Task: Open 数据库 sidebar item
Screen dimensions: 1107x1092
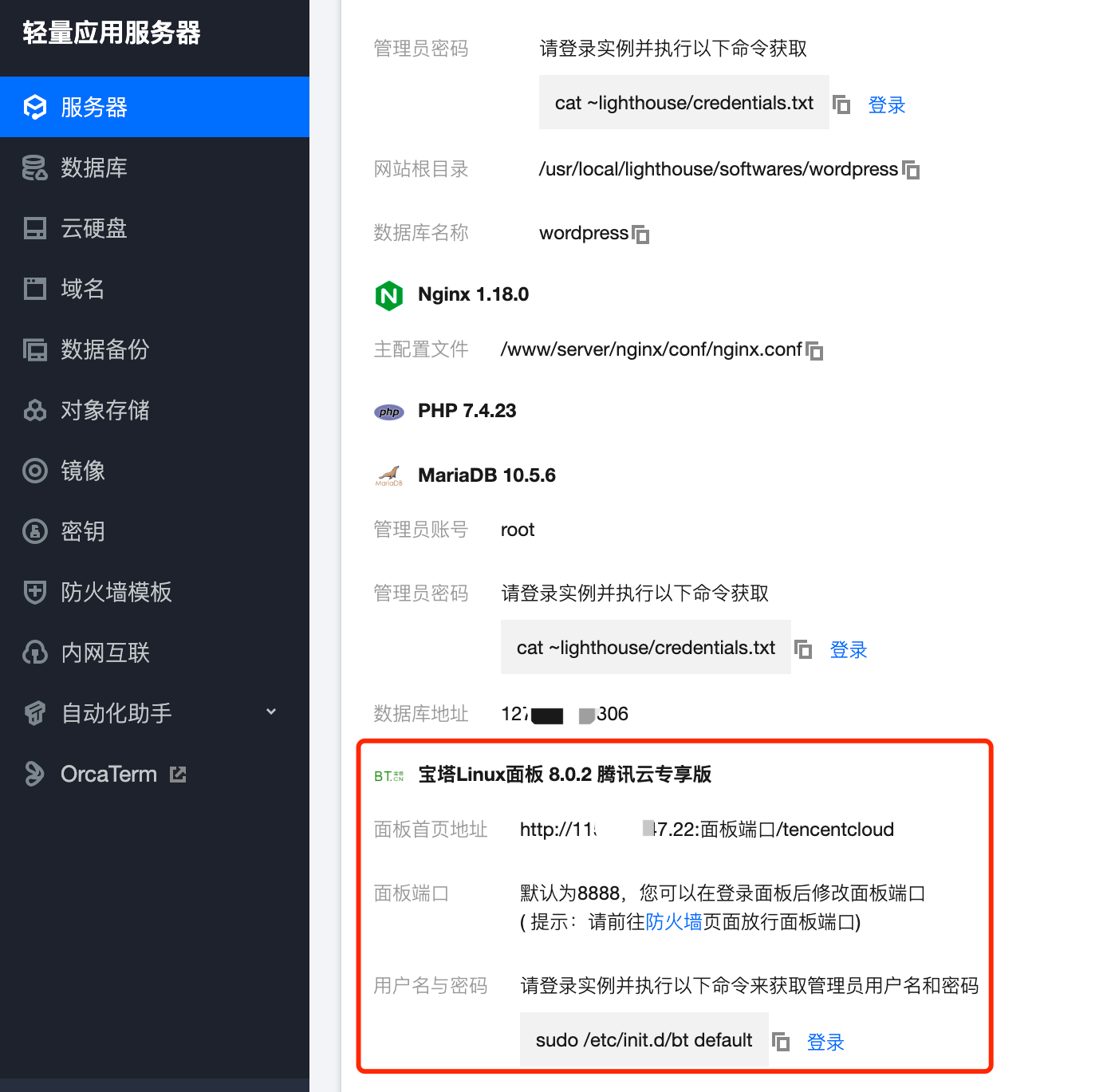Action: (x=155, y=168)
